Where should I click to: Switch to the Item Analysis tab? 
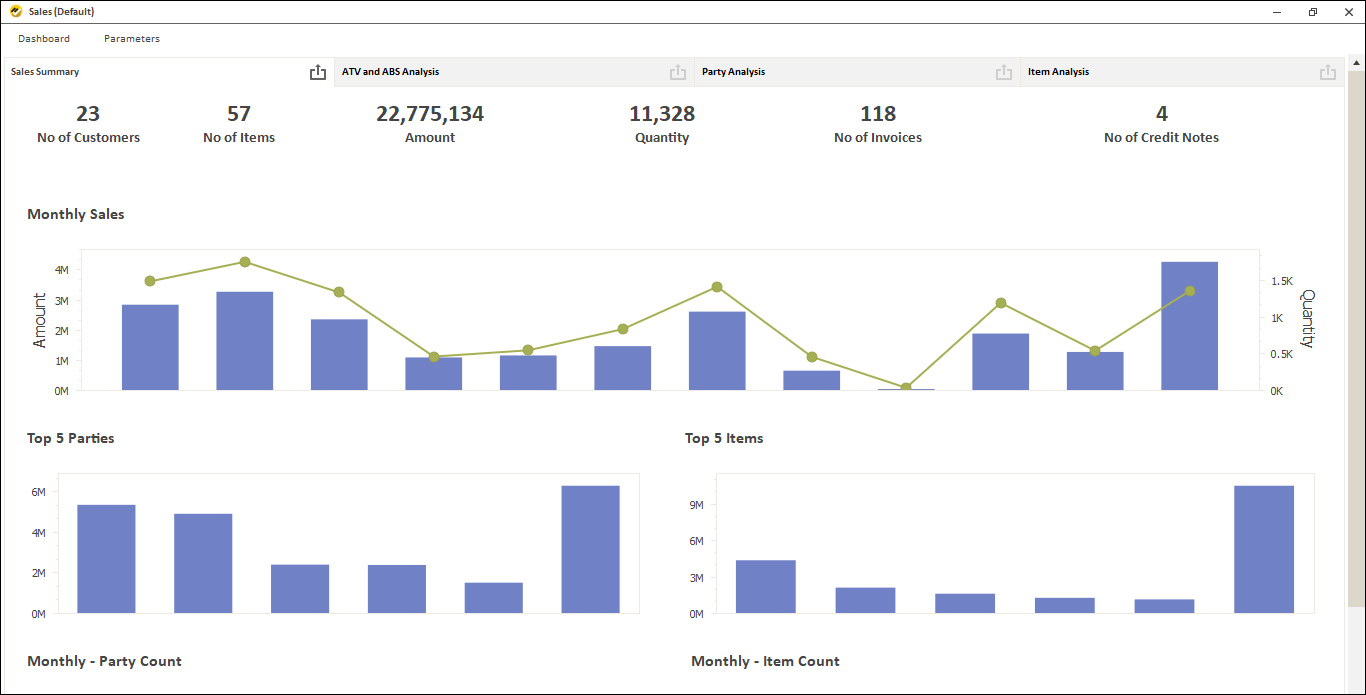pyautogui.click(x=1059, y=71)
